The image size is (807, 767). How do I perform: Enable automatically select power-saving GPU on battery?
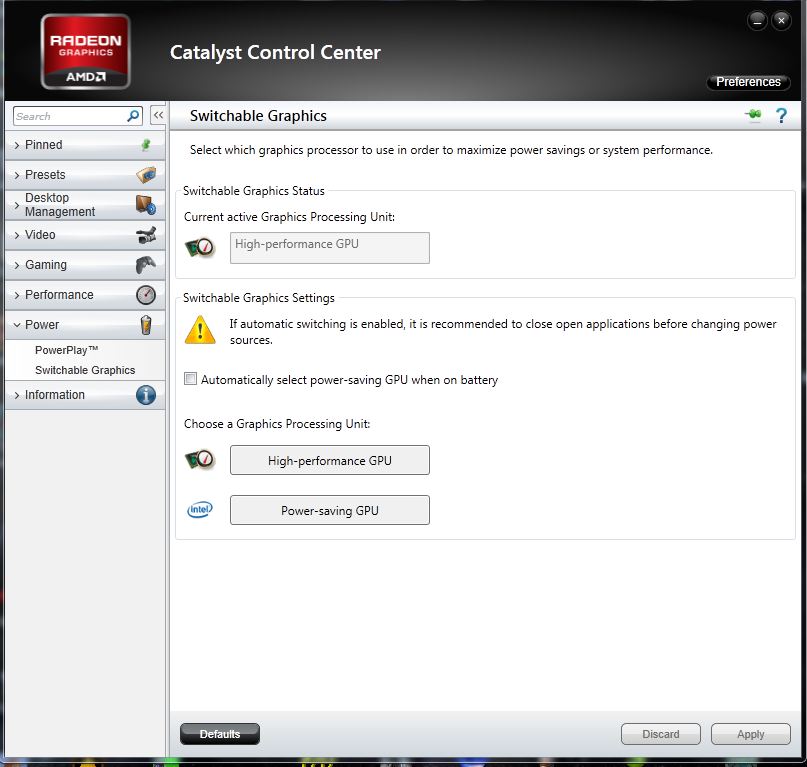pyautogui.click(x=190, y=379)
